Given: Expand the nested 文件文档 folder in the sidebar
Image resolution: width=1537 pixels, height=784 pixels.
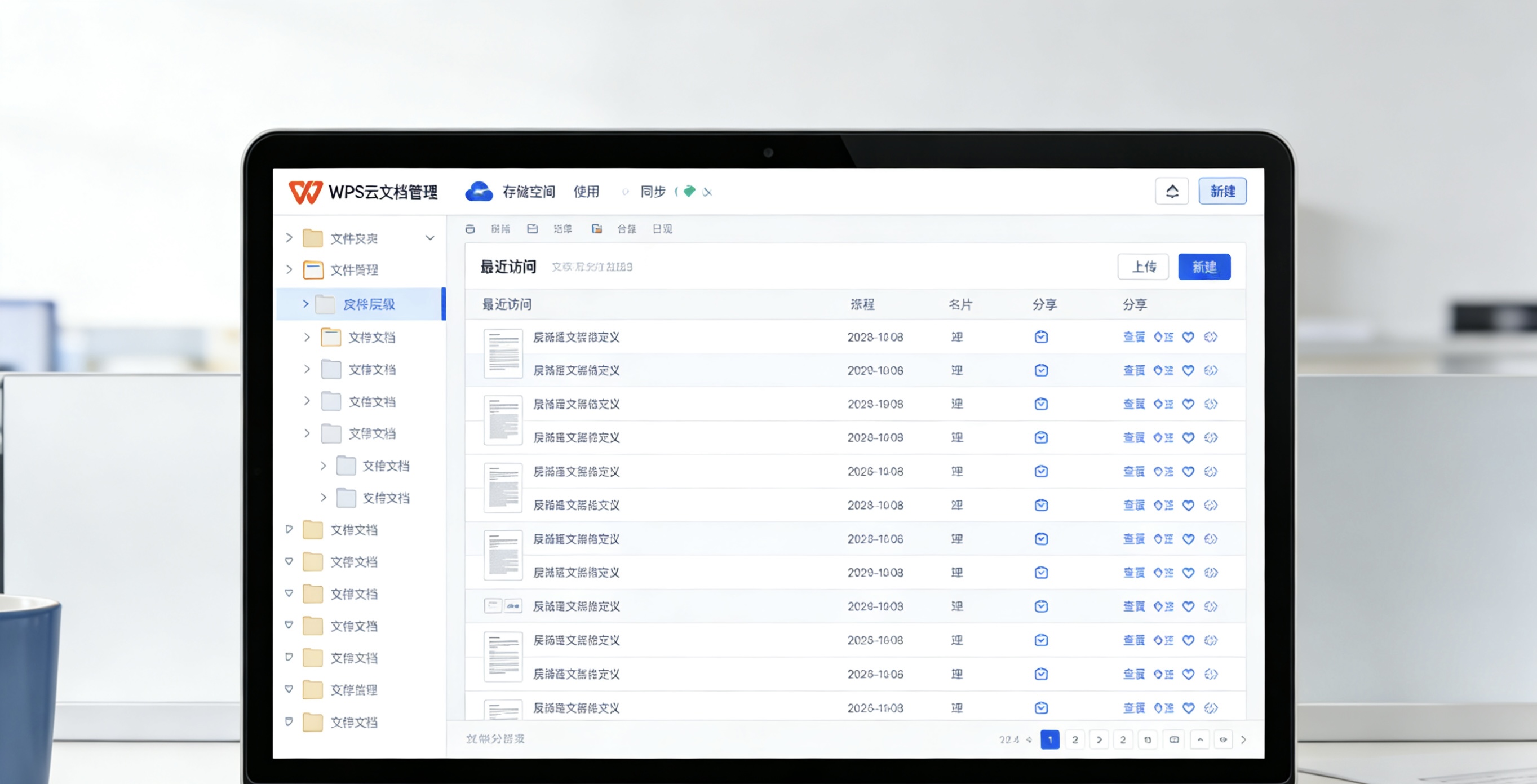Looking at the screenshot, I should tap(322, 466).
